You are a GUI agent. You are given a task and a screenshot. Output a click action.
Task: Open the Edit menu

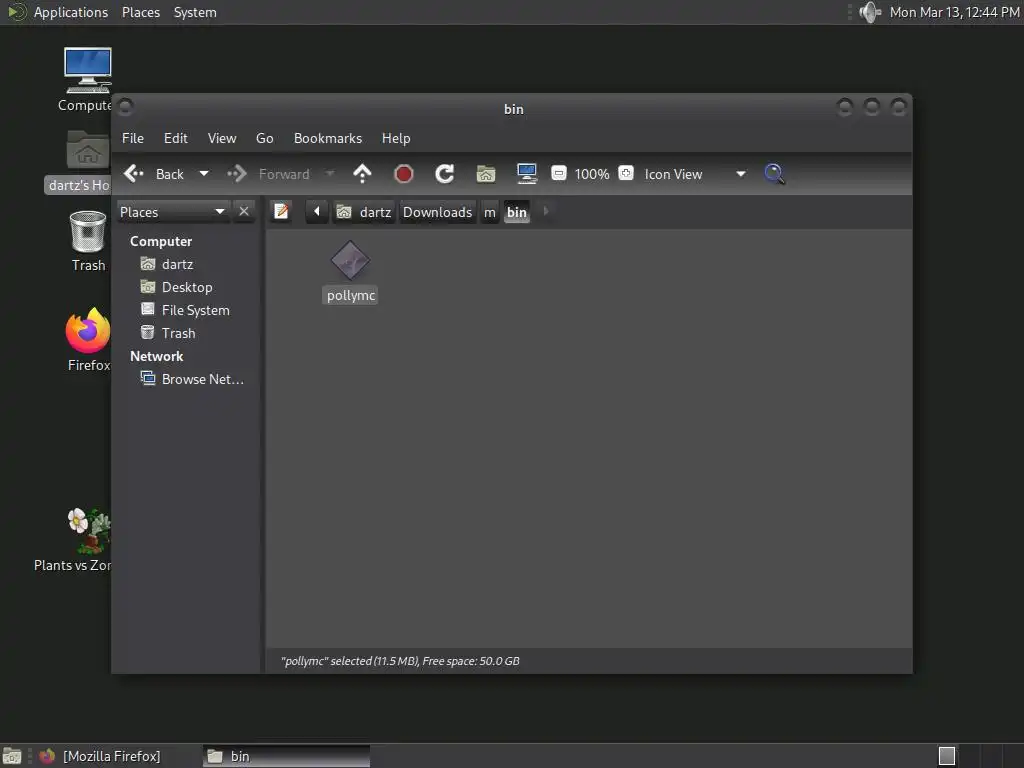[176, 138]
